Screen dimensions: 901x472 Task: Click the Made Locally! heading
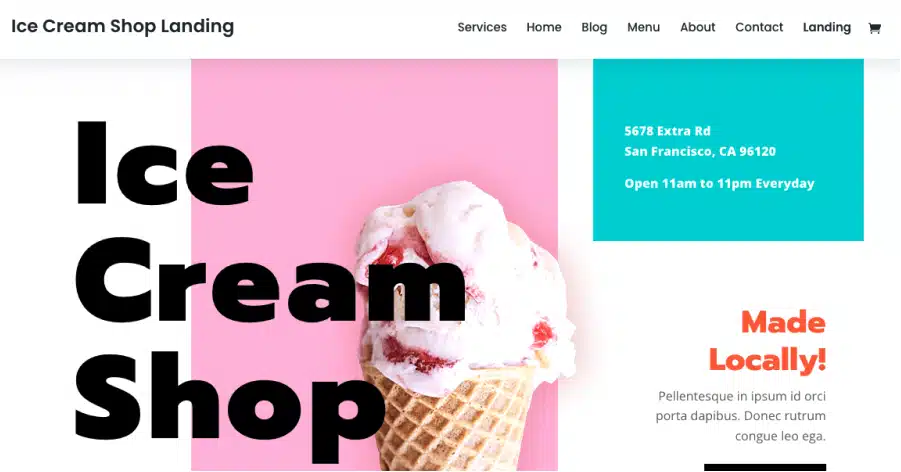tap(767, 341)
